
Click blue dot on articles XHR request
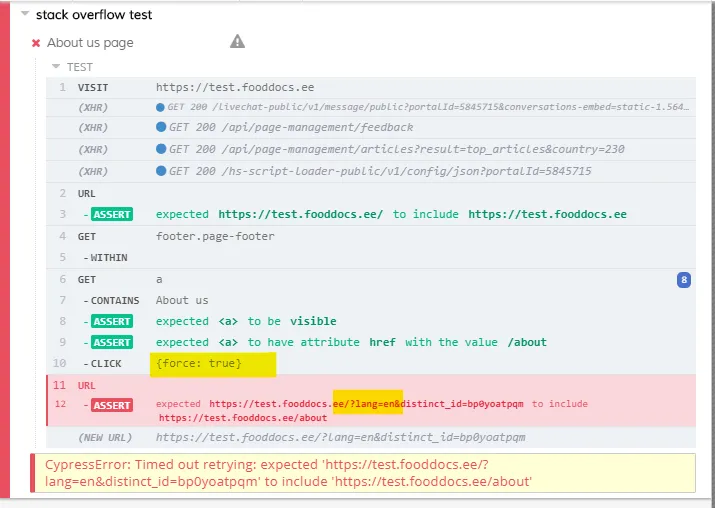pos(160,149)
